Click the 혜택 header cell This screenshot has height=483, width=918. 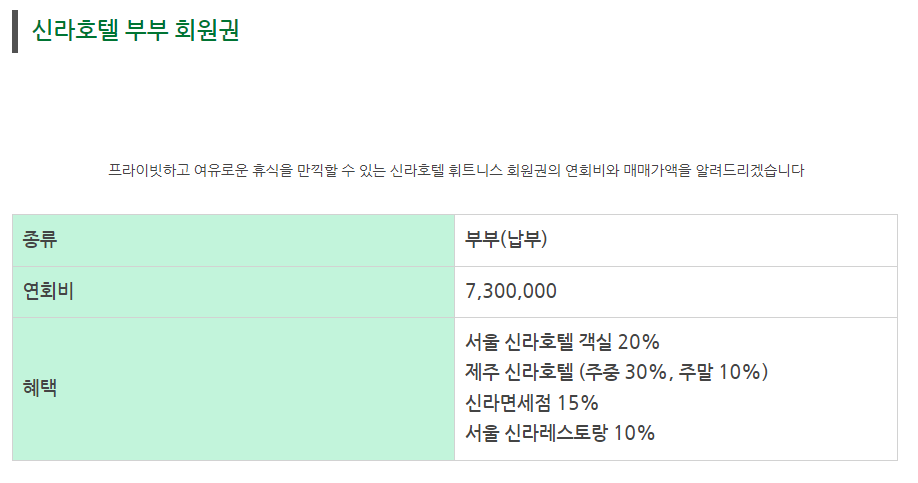[233, 389]
